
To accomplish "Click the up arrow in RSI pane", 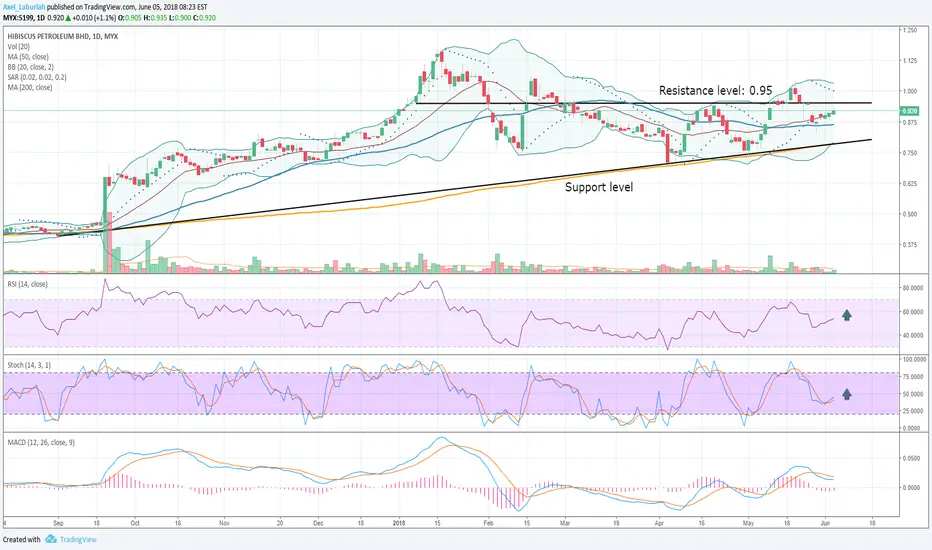I will pos(847,315).
